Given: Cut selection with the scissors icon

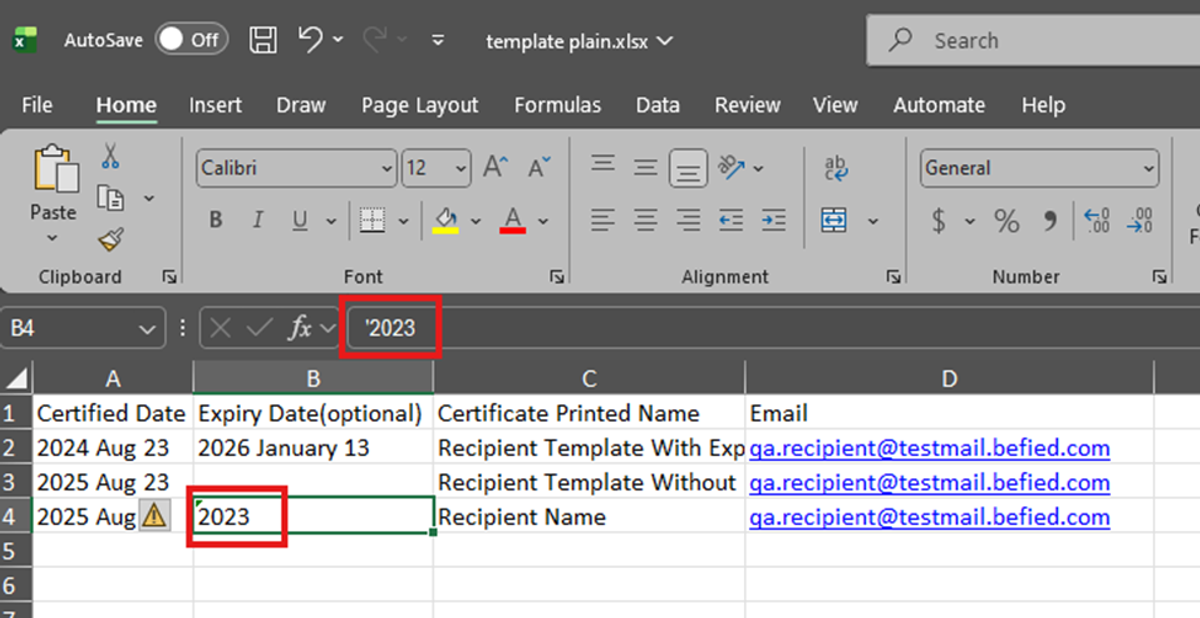Looking at the screenshot, I should pos(110,156).
